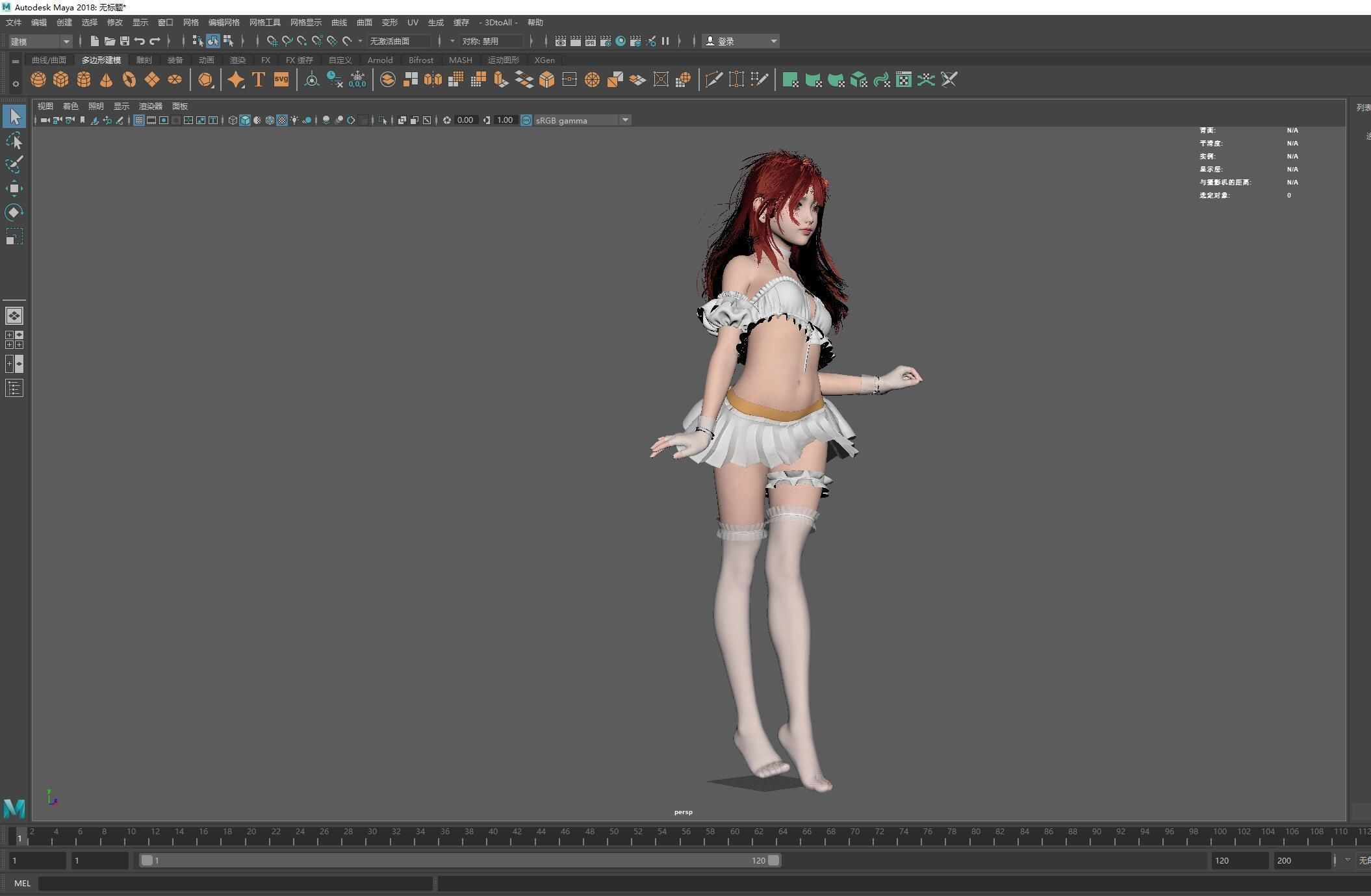Toggle select by component type icon
Image resolution: width=1371 pixels, height=896 pixels.
pyautogui.click(x=228, y=41)
